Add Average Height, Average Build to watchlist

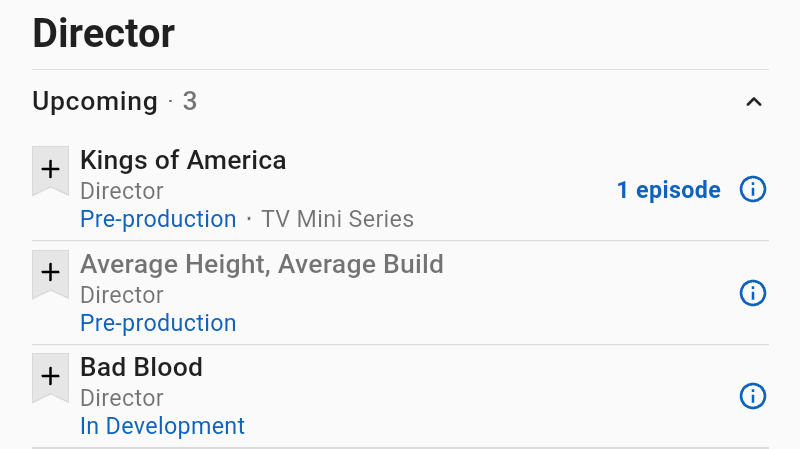click(50, 273)
